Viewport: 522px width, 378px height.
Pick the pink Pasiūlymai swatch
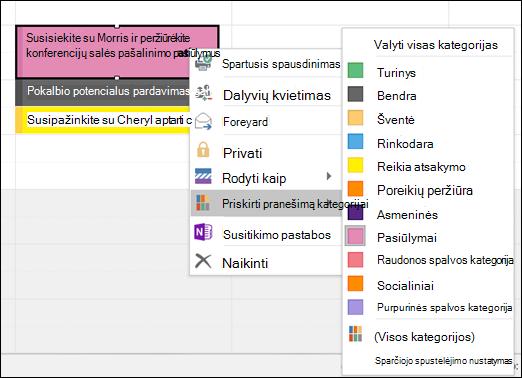coord(355,236)
